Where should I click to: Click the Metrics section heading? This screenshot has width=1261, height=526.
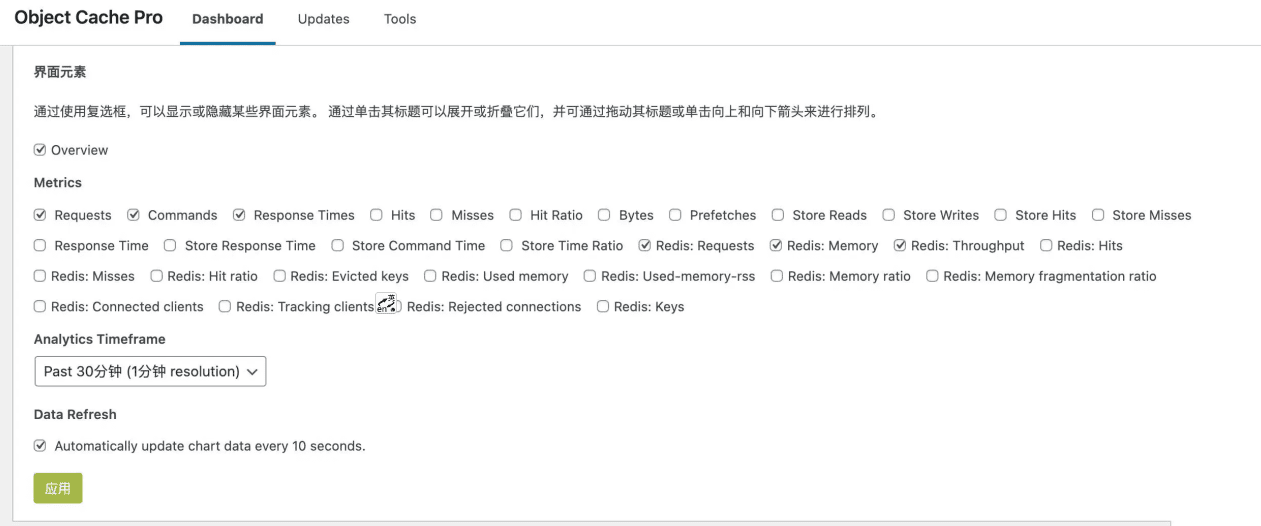tap(58, 183)
